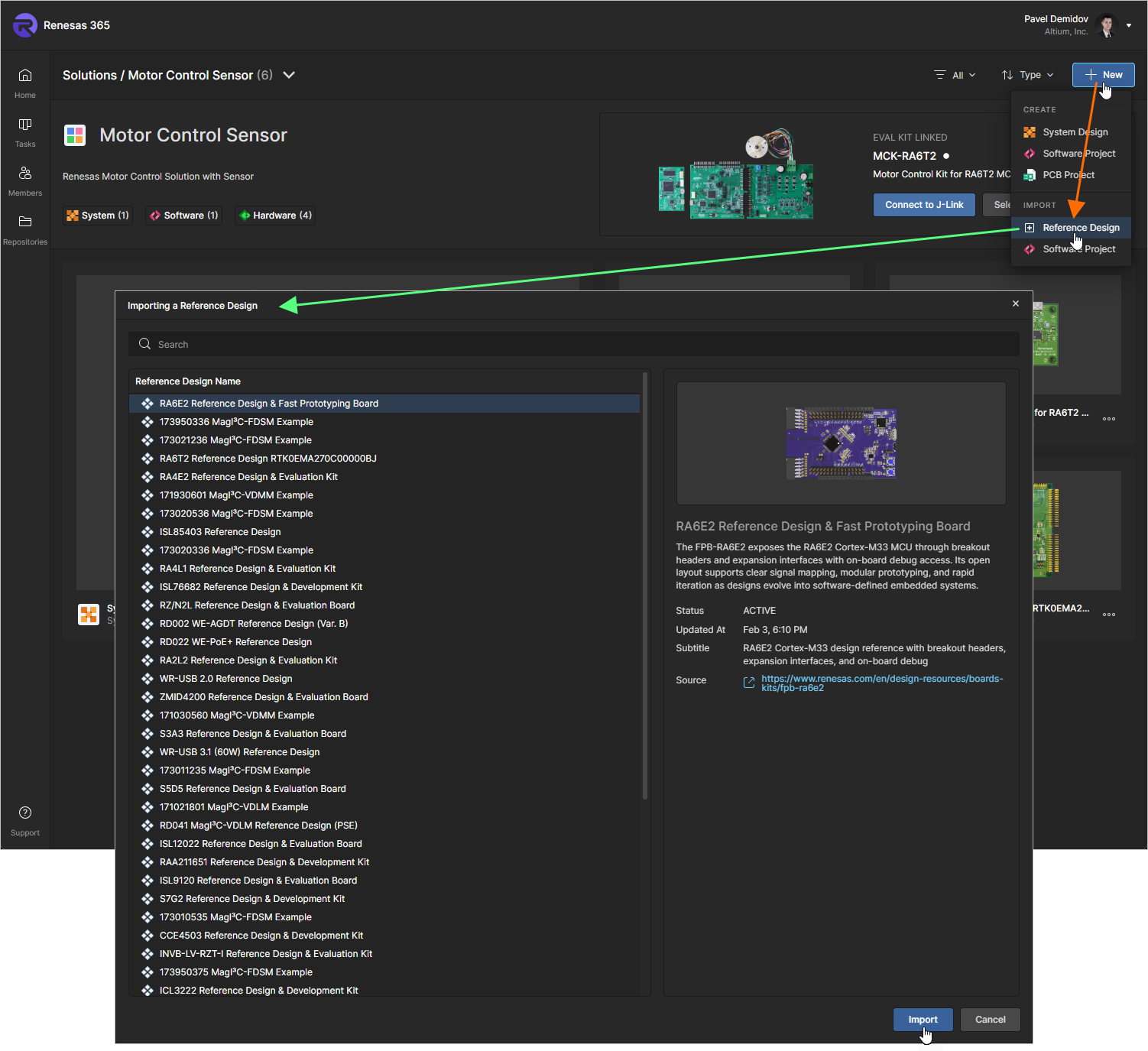Open the Home sidebar icon
Image resolution: width=1148 pixels, height=1051 pixels.
point(25,76)
